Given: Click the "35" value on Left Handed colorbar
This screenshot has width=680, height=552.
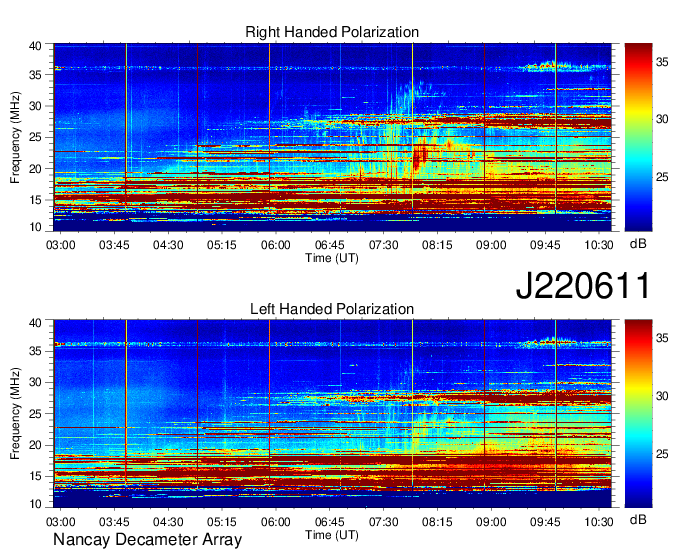Looking at the screenshot, I should tap(662, 338).
